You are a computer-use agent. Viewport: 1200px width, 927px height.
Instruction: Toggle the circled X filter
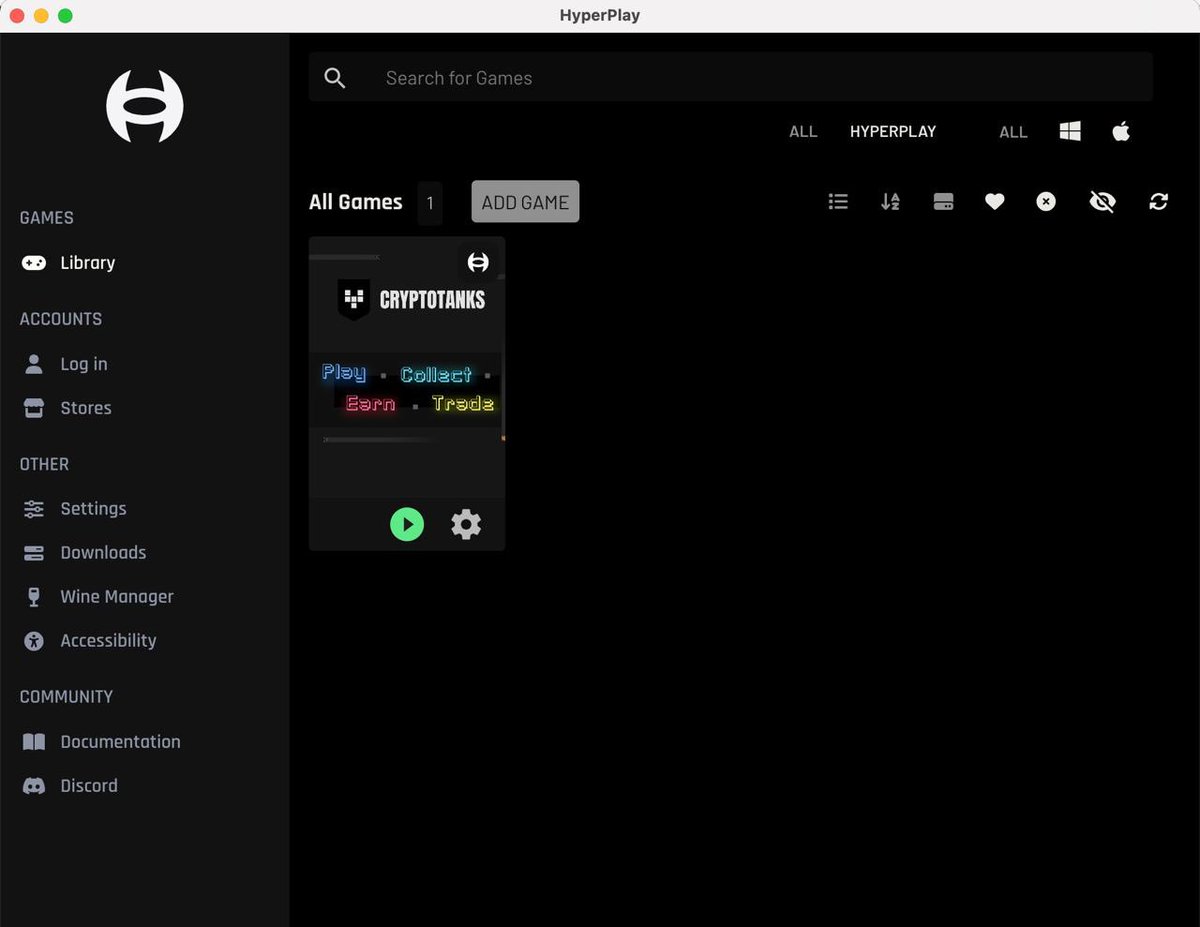click(1046, 202)
